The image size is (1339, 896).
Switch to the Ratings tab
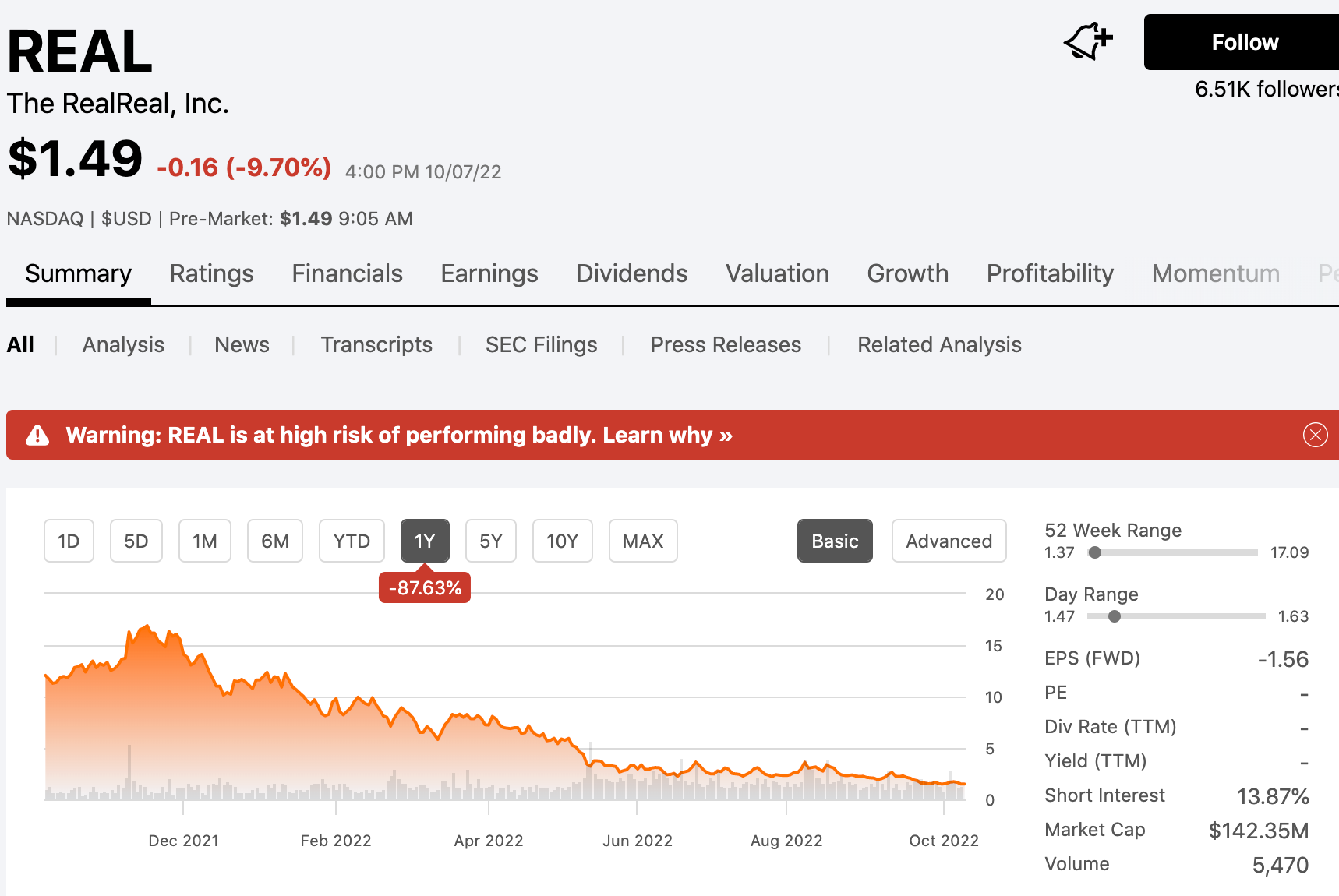pyautogui.click(x=212, y=273)
